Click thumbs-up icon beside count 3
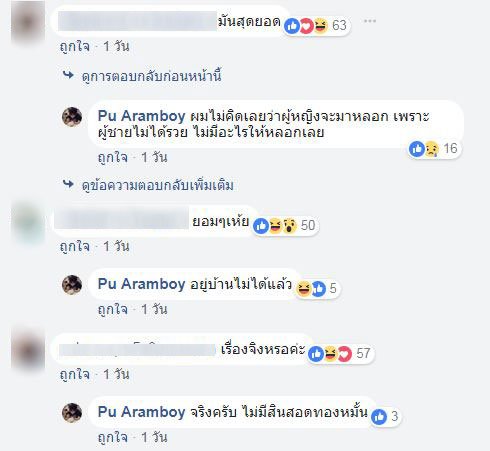 pyautogui.click(x=379, y=417)
